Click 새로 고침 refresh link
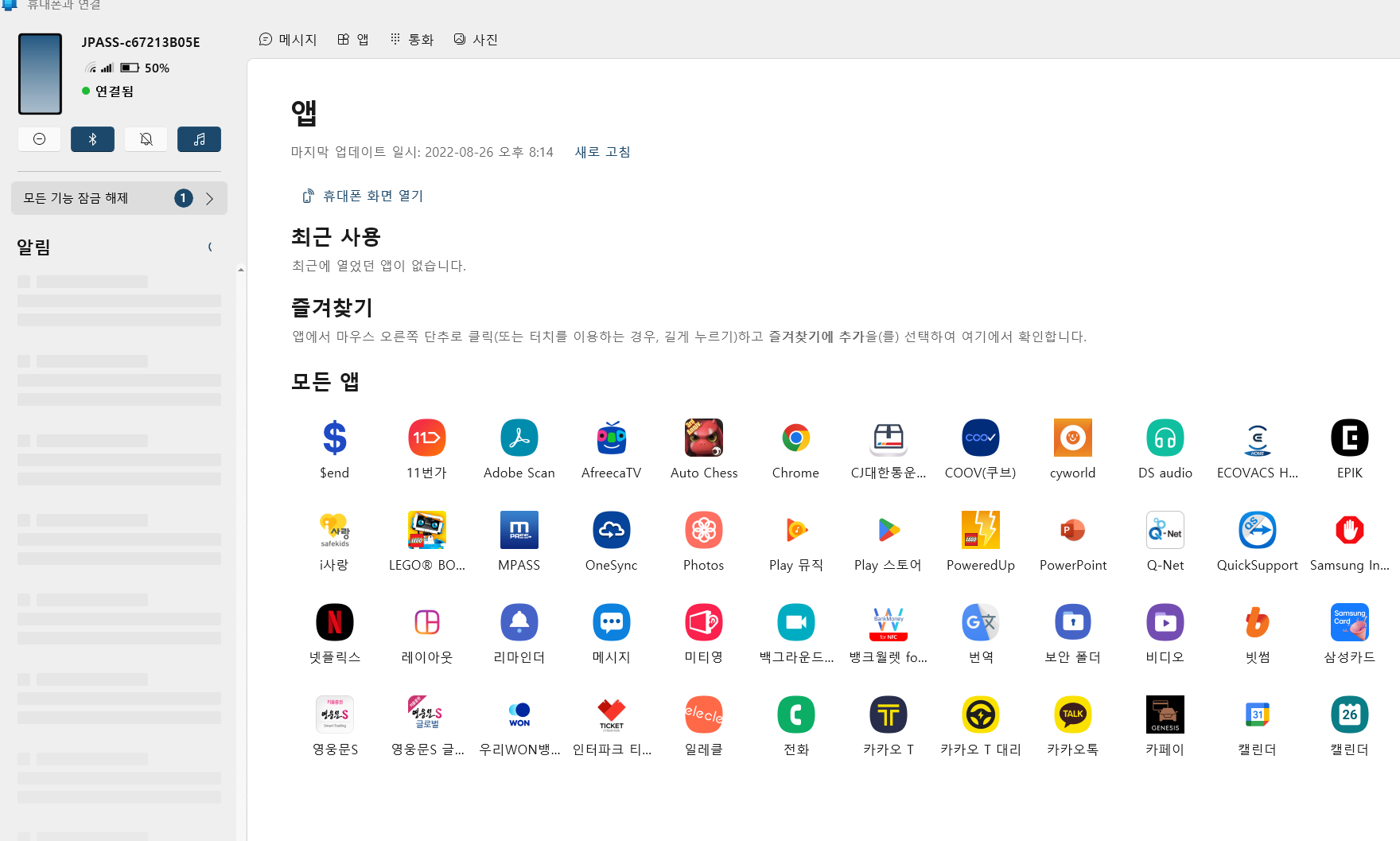Image resolution: width=1400 pixels, height=841 pixels. click(x=603, y=152)
